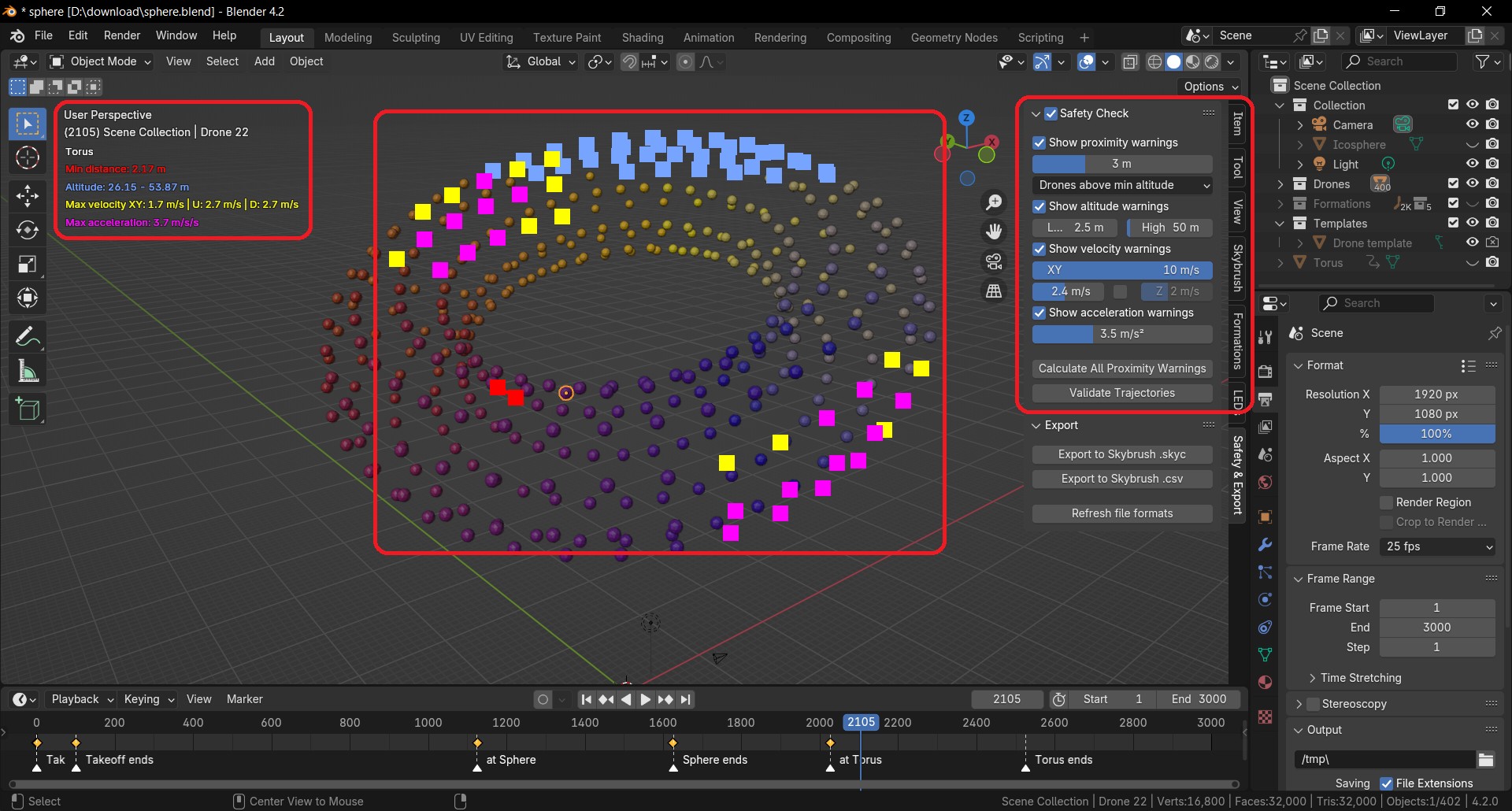Click the Play animation button
1512x811 pixels.
coord(645,699)
